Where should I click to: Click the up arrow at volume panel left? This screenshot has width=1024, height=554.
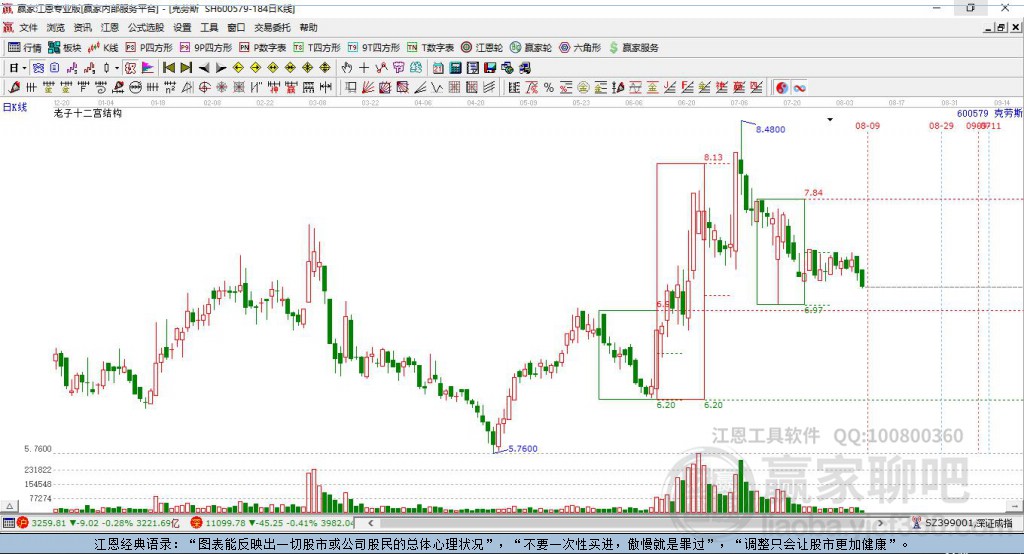[9, 506]
